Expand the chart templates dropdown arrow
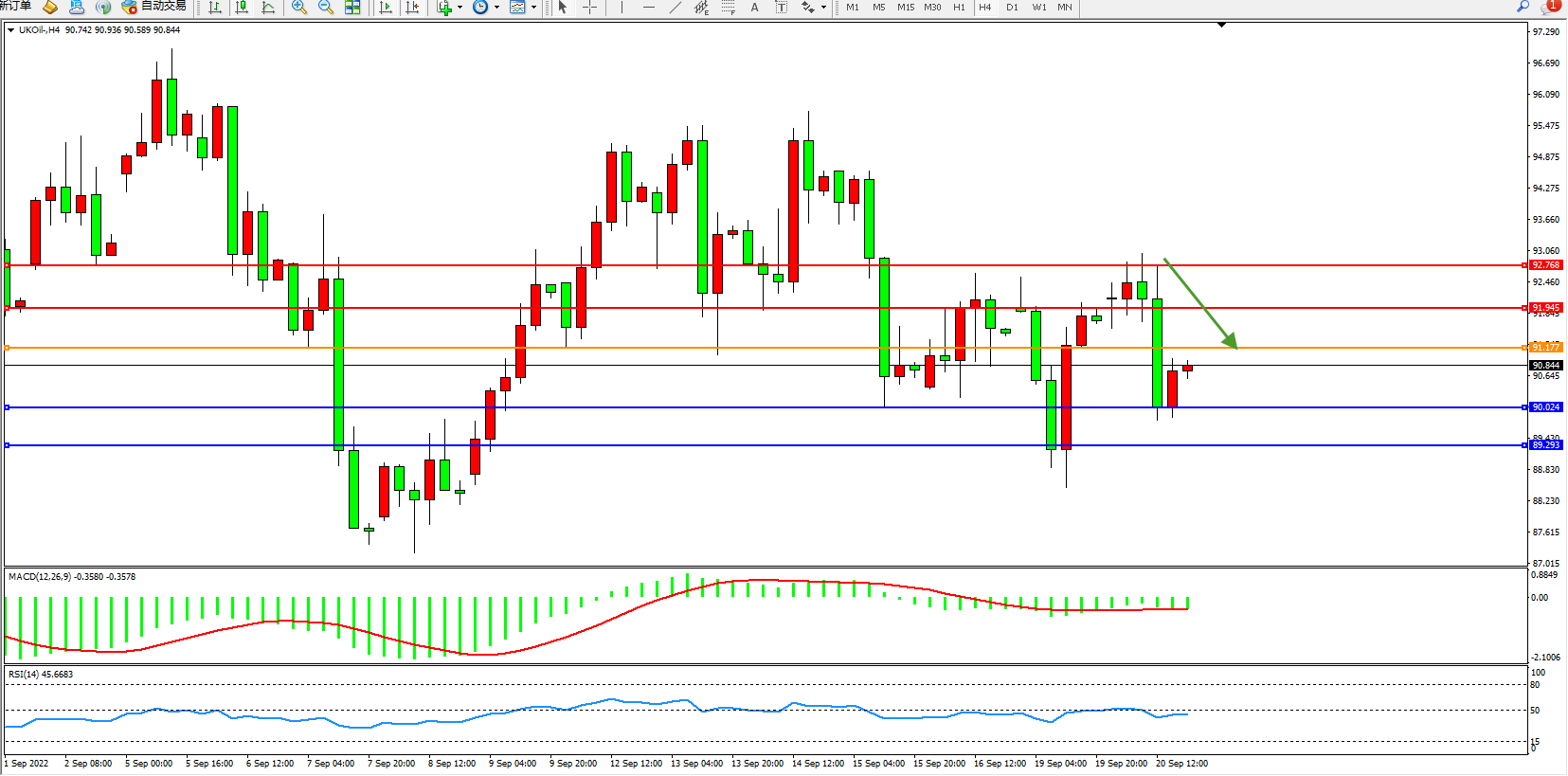The width and height of the screenshot is (1568, 776). point(533,8)
